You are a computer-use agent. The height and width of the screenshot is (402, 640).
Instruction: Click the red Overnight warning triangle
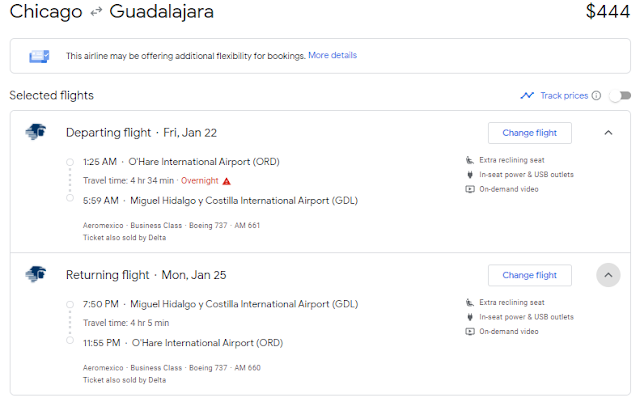click(x=227, y=181)
